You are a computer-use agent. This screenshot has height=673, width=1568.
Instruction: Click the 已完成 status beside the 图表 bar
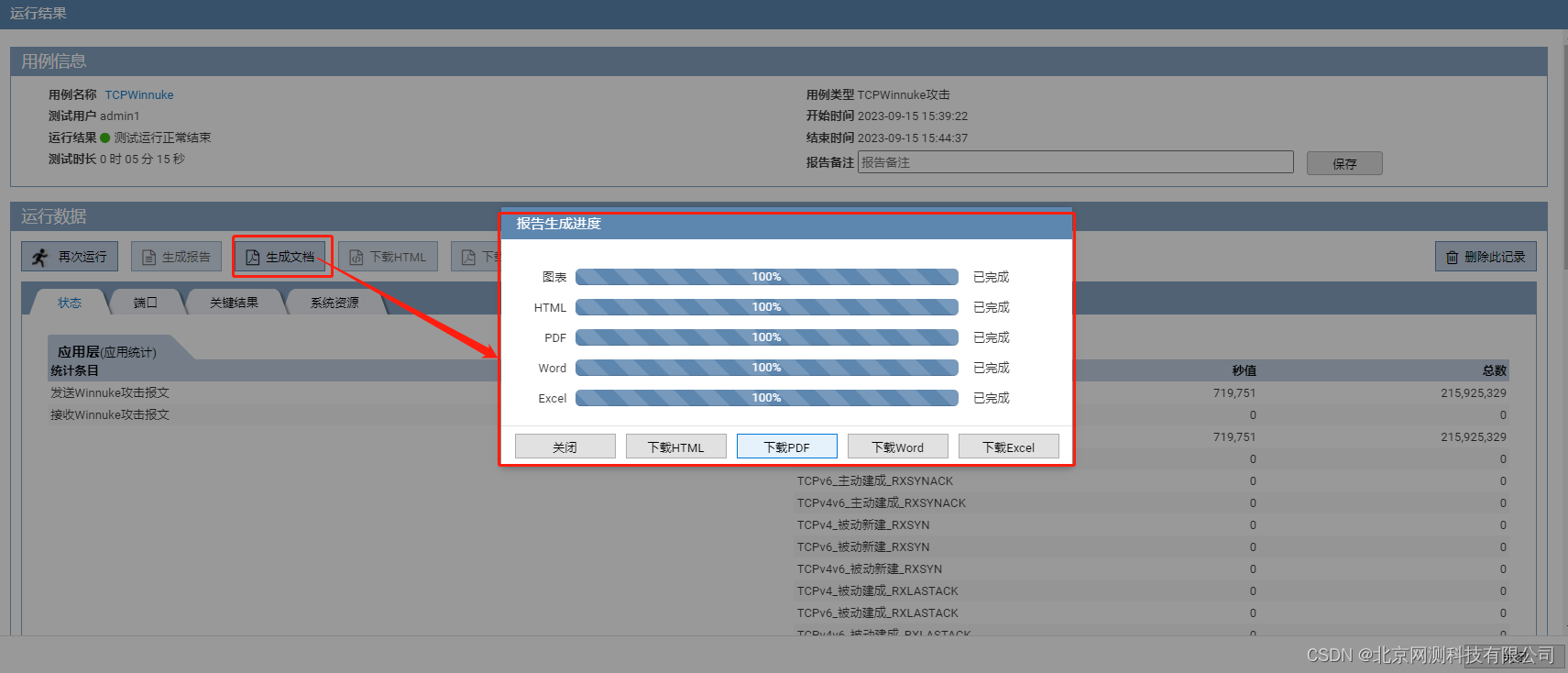[992, 277]
